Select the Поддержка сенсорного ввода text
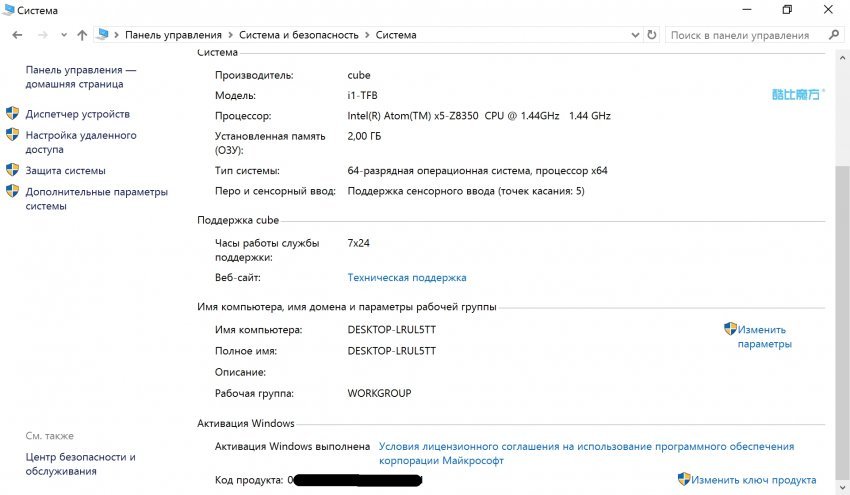This screenshot has width=850, height=495. click(x=466, y=191)
